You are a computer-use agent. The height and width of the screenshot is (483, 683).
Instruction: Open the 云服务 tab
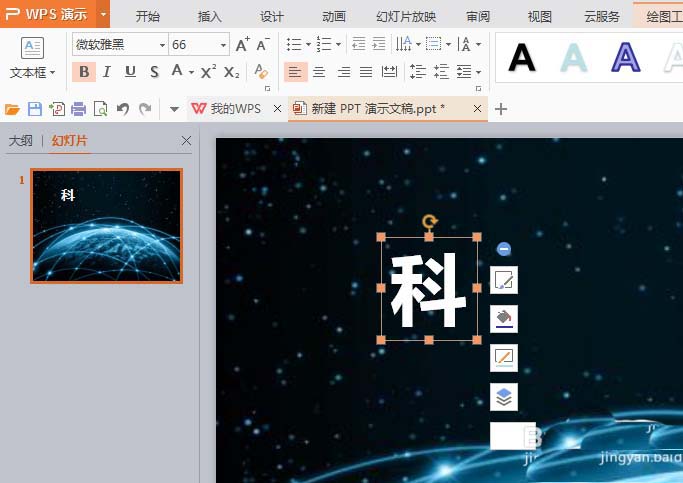click(602, 17)
